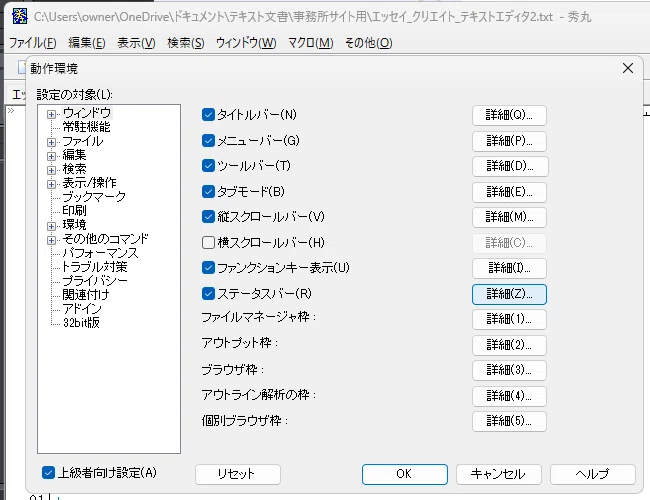This screenshot has width=650, height=500.
Task: Select 常駐機能 in settings tree
Action: click(x=86, y=127)
